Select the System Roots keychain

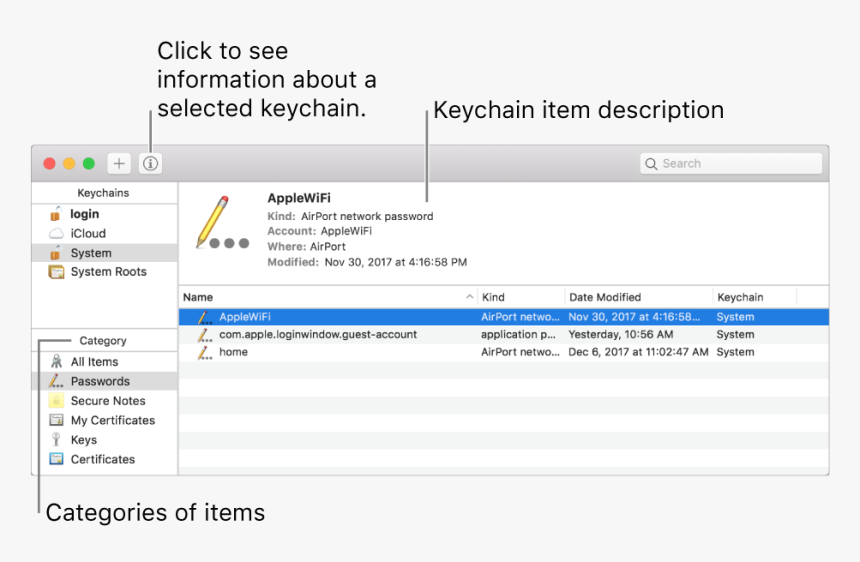104,272
